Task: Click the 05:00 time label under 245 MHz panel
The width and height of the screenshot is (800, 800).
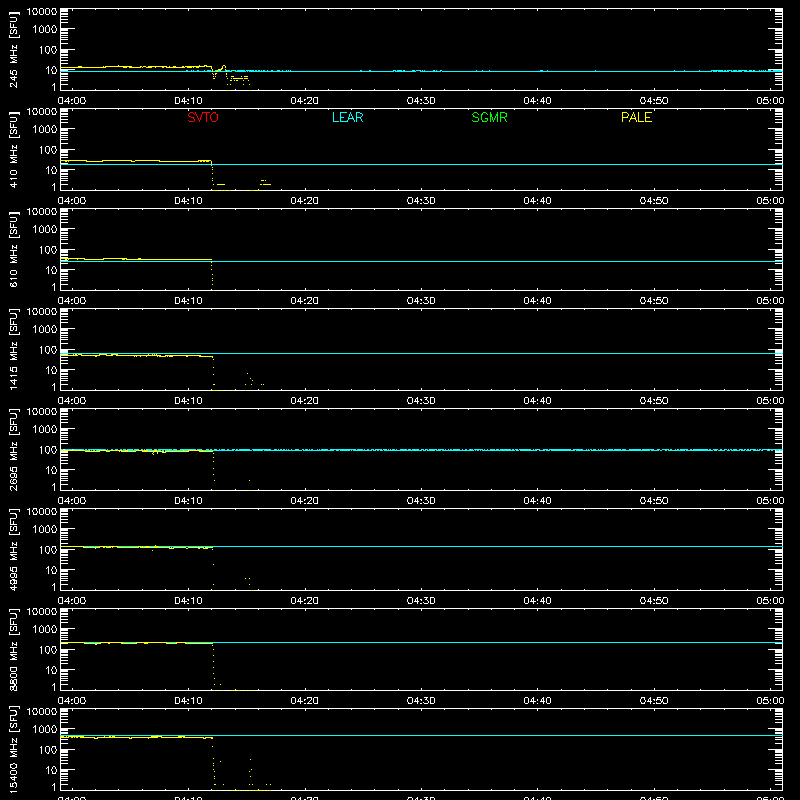Action: point(770,101)
